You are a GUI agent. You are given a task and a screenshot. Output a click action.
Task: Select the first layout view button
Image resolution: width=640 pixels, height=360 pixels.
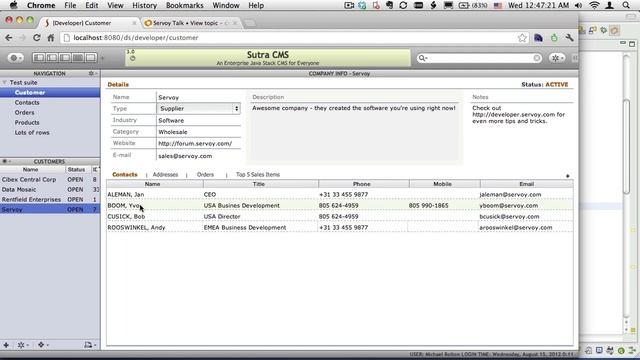click(39, 58)
